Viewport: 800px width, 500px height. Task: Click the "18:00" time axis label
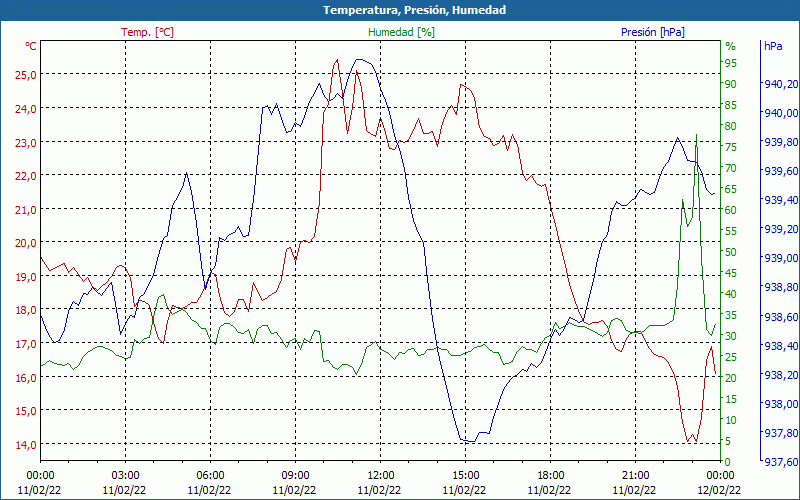pyautogui.click(x=550, y=476)
